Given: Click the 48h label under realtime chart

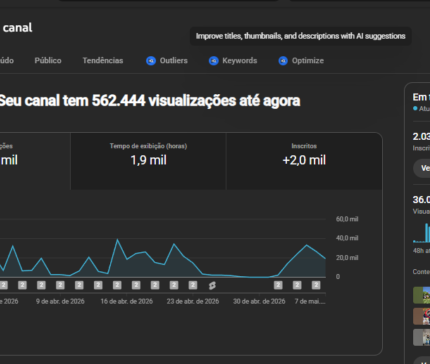Looking at the screenshot, I should (421, 251).
